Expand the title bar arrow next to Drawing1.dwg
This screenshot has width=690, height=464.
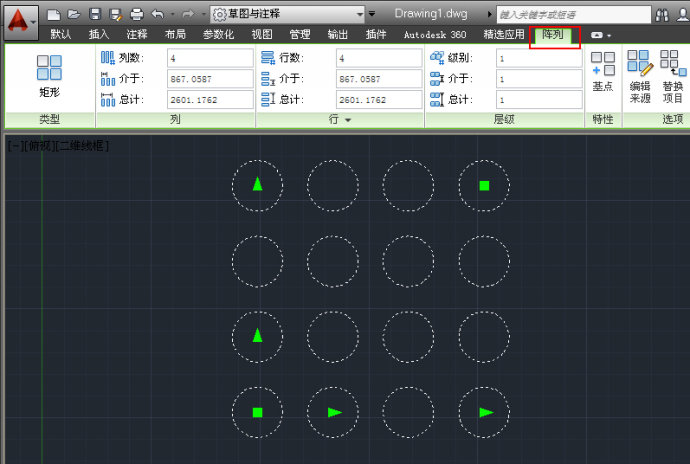(x=489, y=14)
